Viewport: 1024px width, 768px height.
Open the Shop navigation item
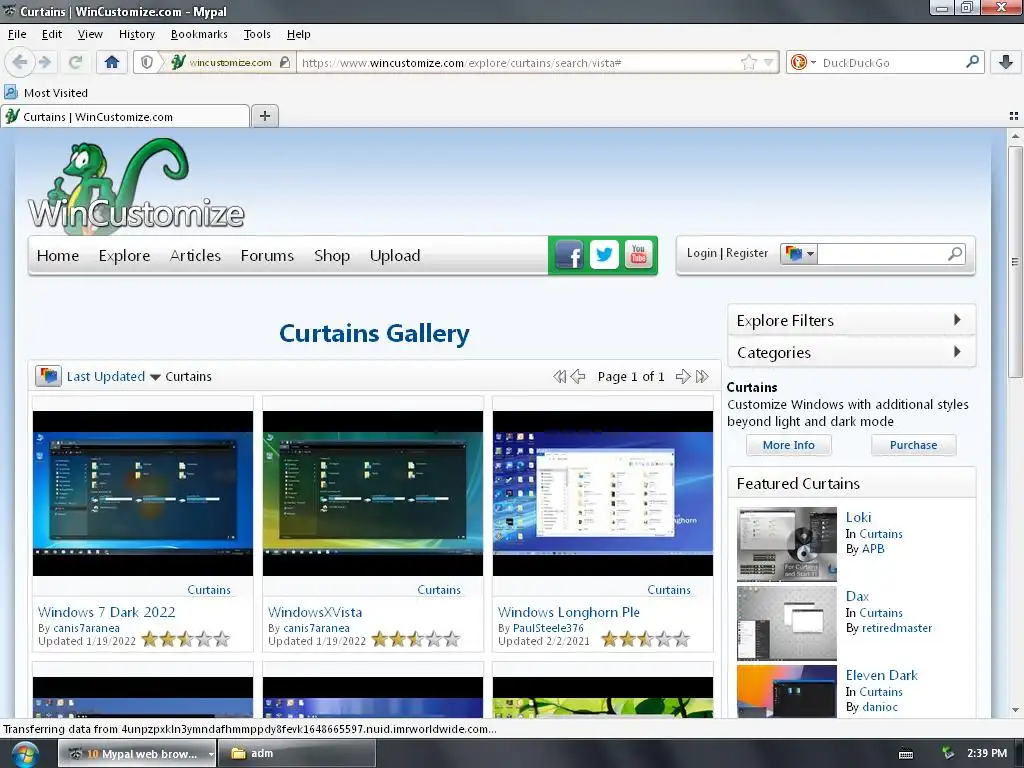coord(332,255)
